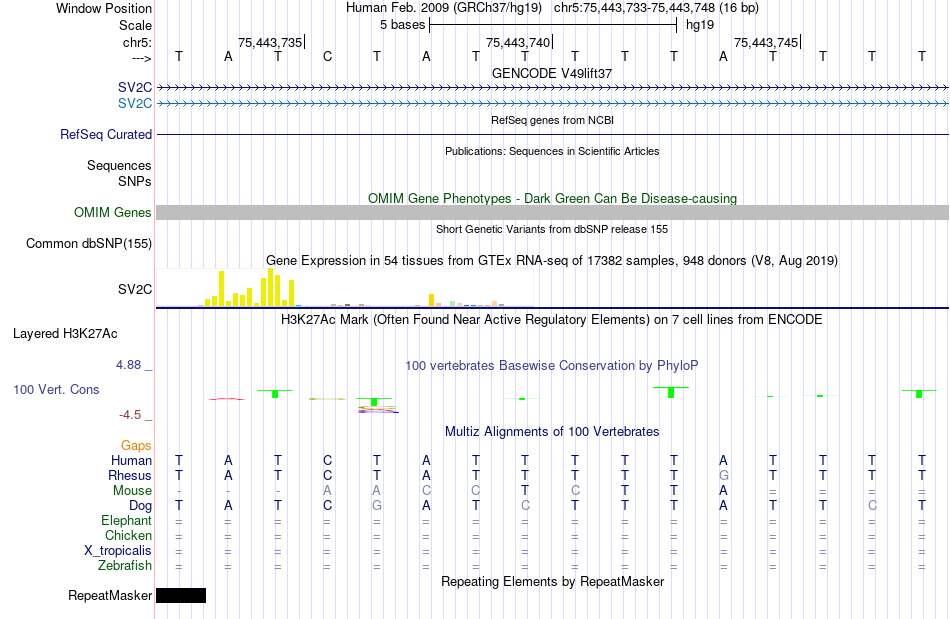
Task: Click the Layered H3K27Ac track label
Action: coord(65,334)
